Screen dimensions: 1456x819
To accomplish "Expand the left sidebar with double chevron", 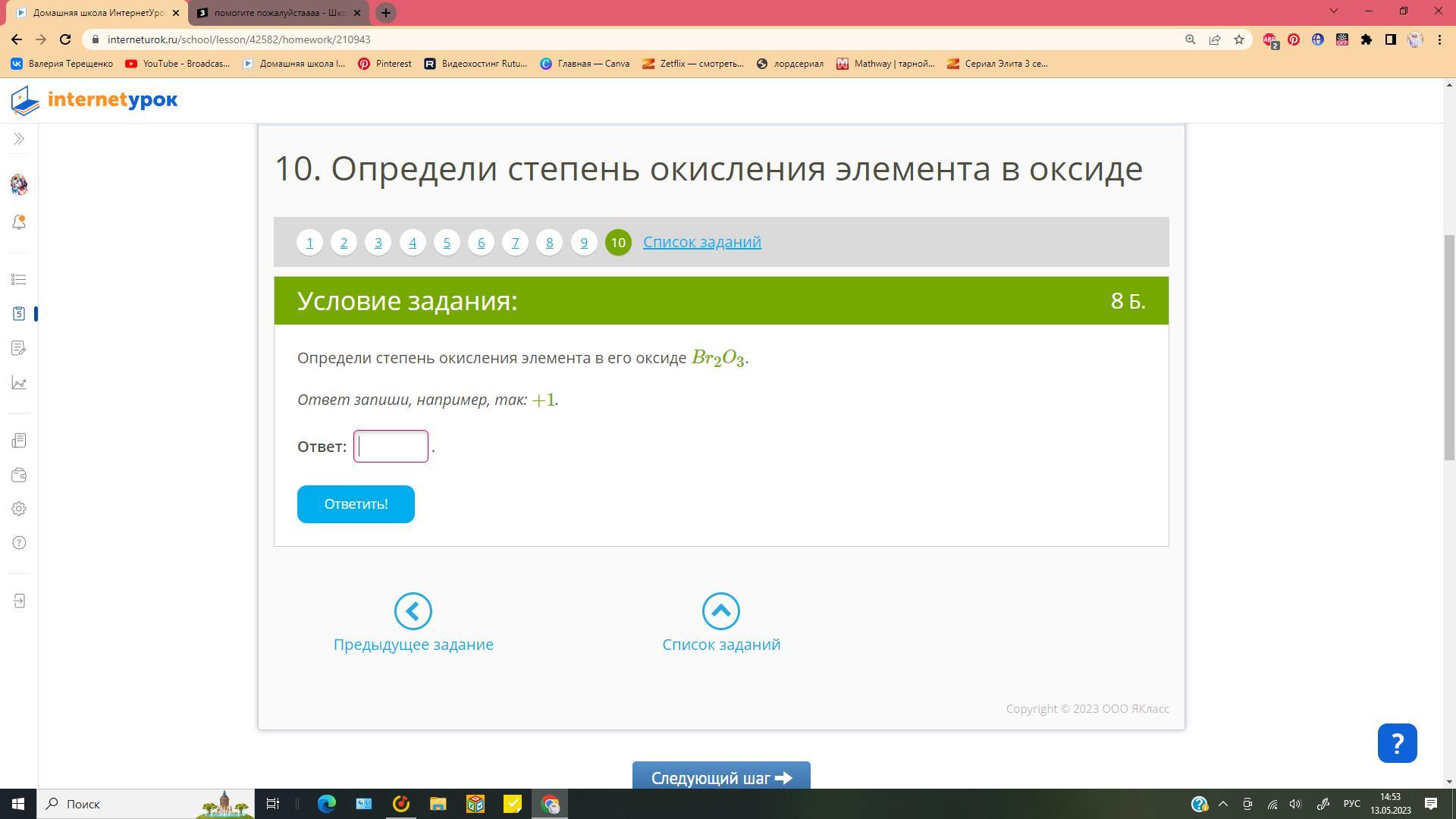I will coord(19,139).
